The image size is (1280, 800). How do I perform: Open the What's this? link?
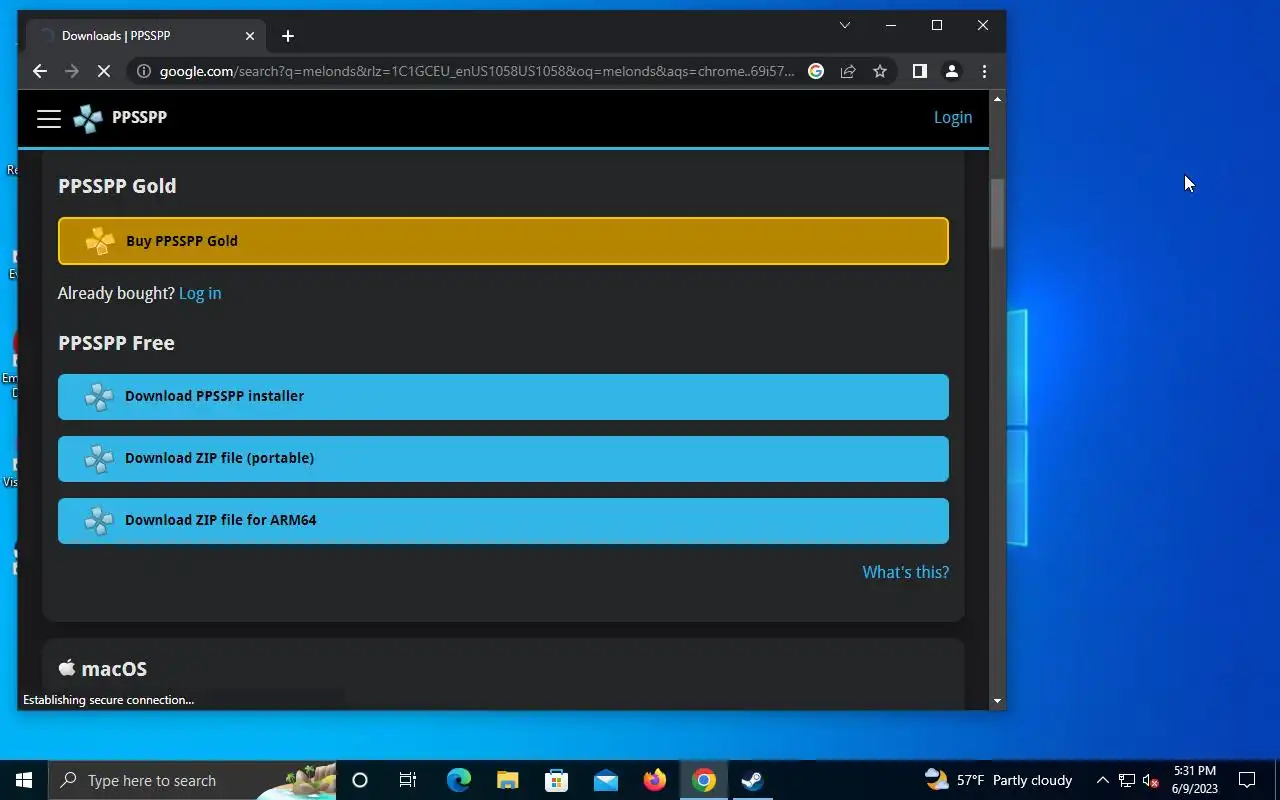(905, 572)
